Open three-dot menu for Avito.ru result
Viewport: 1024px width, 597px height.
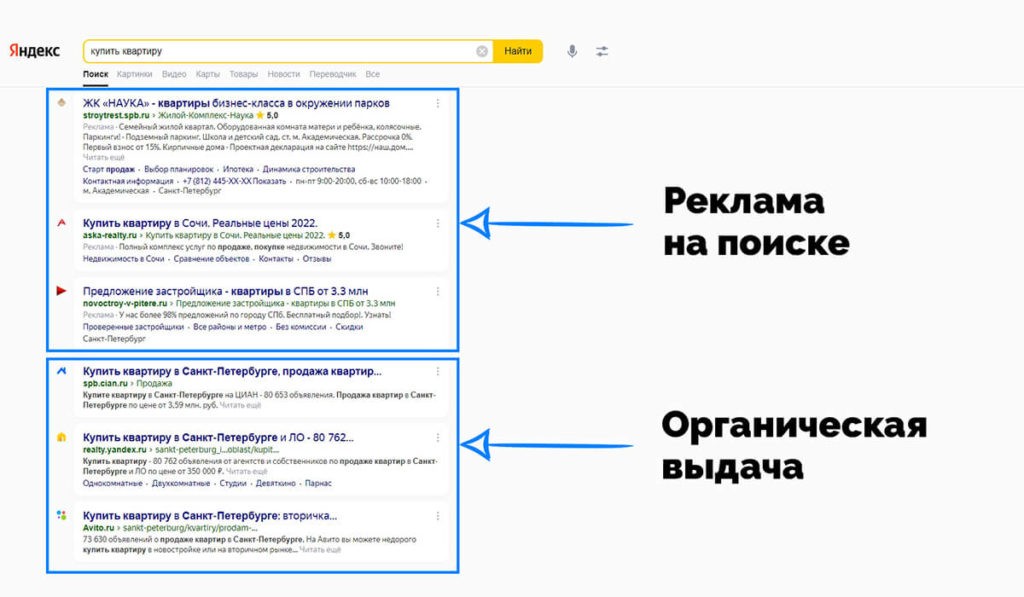click(x=438, y=516)
